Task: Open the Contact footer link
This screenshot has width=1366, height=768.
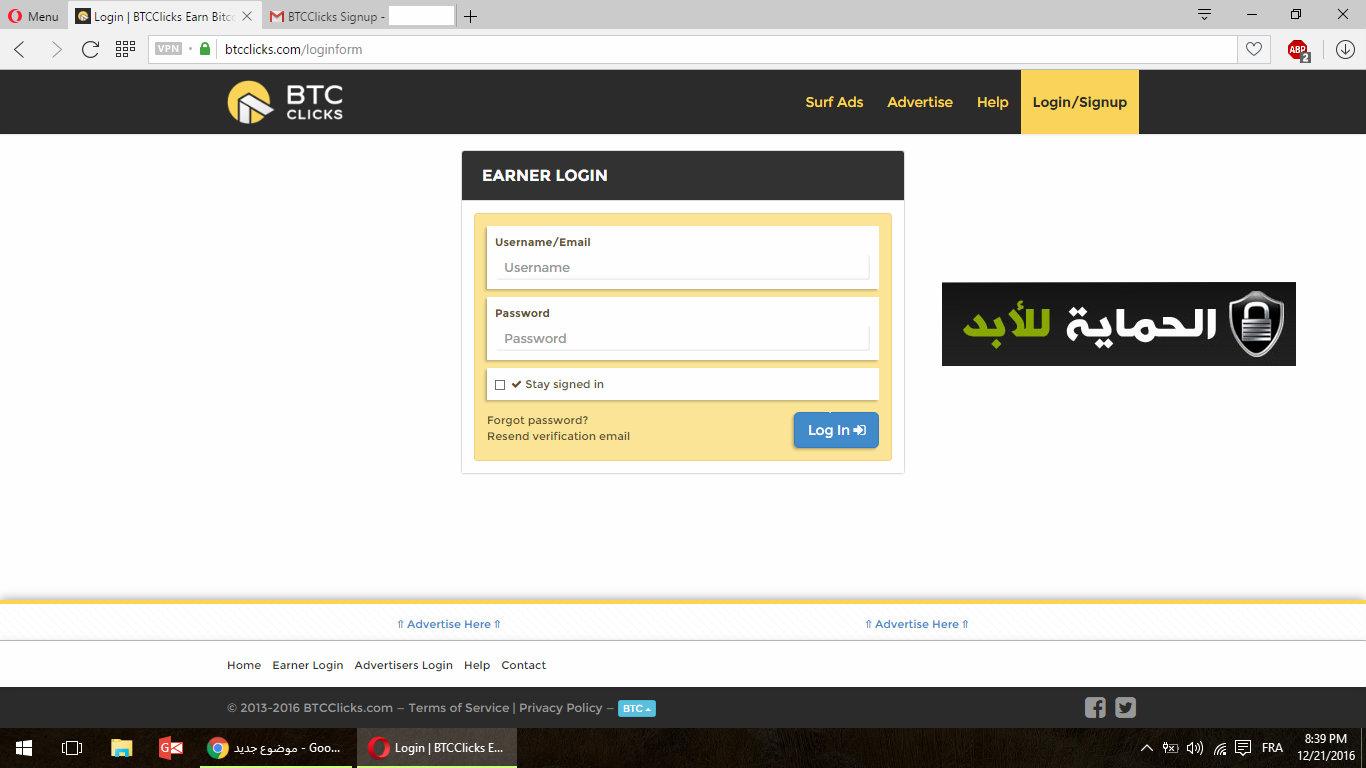Action: [x=523, y=665]
